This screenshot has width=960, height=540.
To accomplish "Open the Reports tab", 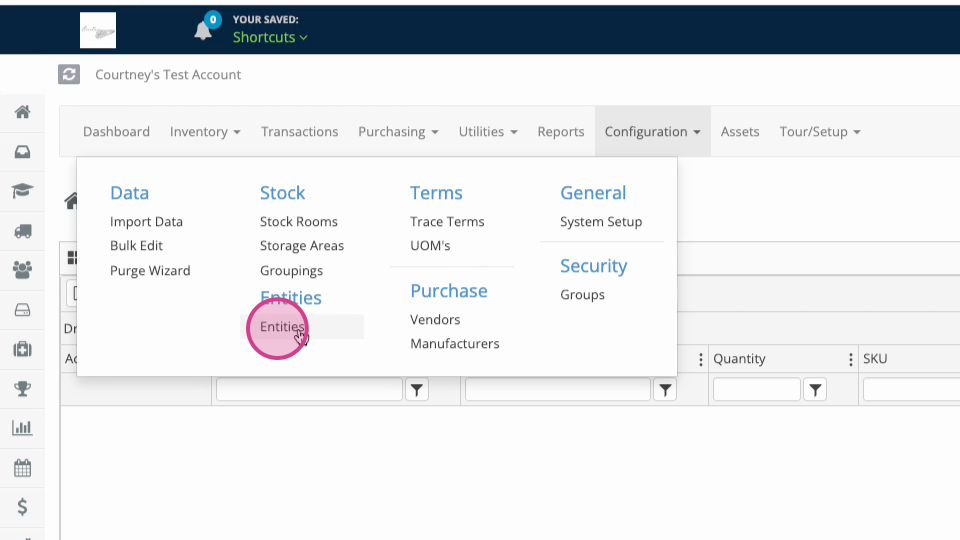I will tap(561, 132).
